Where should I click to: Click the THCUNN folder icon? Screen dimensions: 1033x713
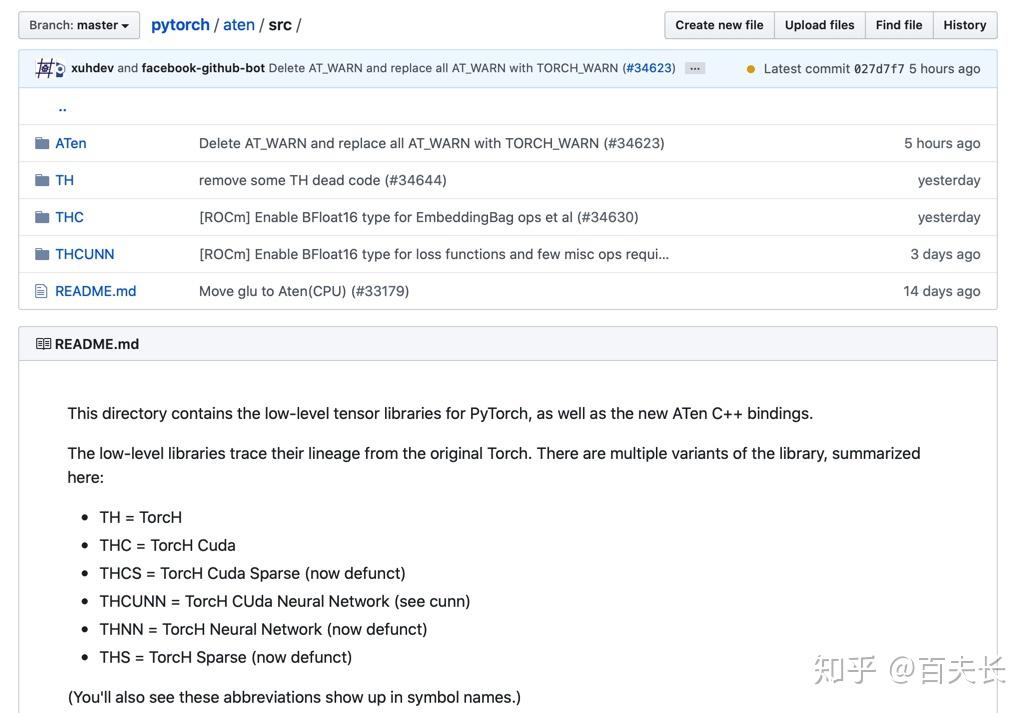point(41,254)
